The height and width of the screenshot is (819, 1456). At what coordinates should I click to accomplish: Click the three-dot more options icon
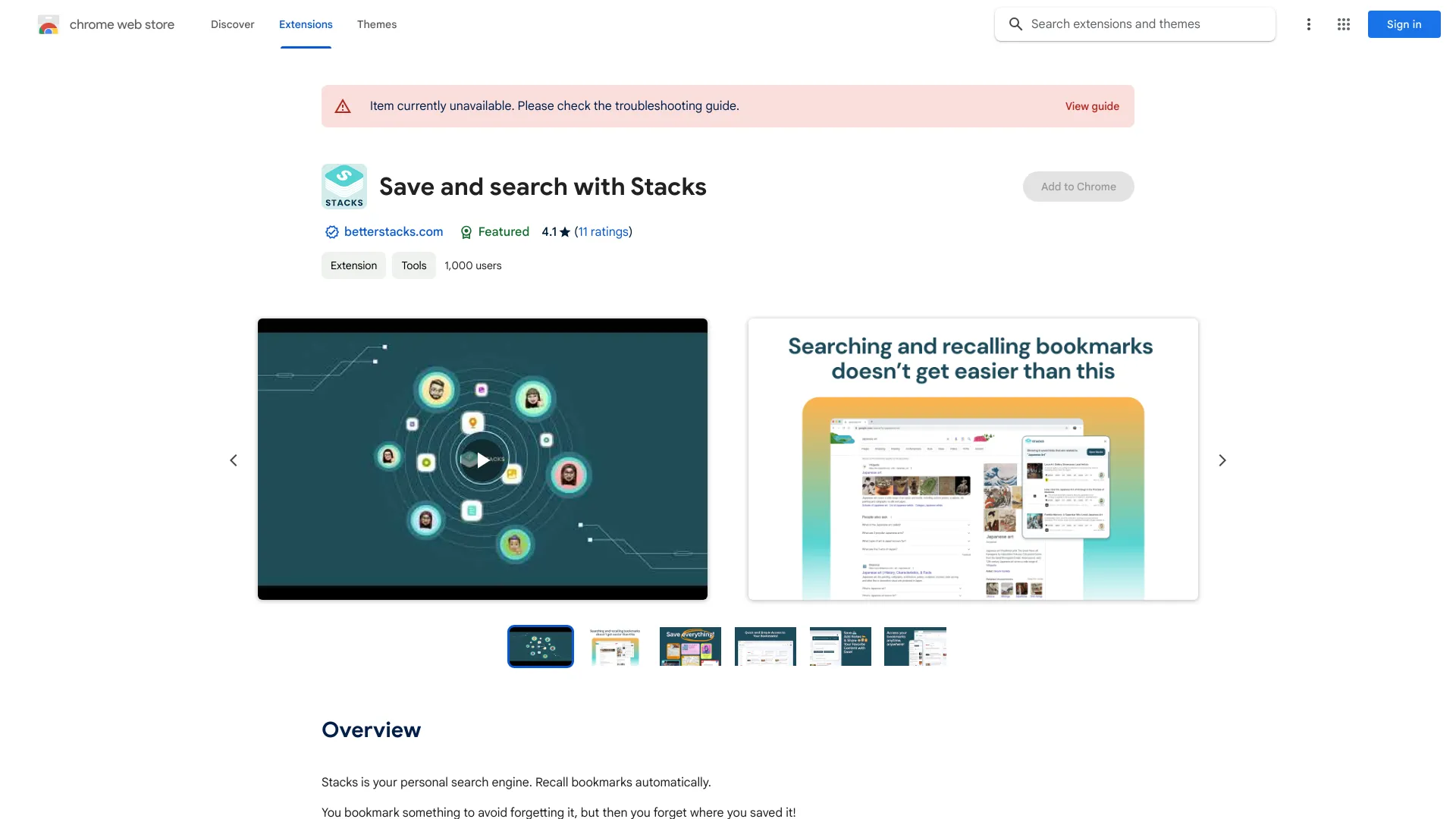click(1308, 24)
